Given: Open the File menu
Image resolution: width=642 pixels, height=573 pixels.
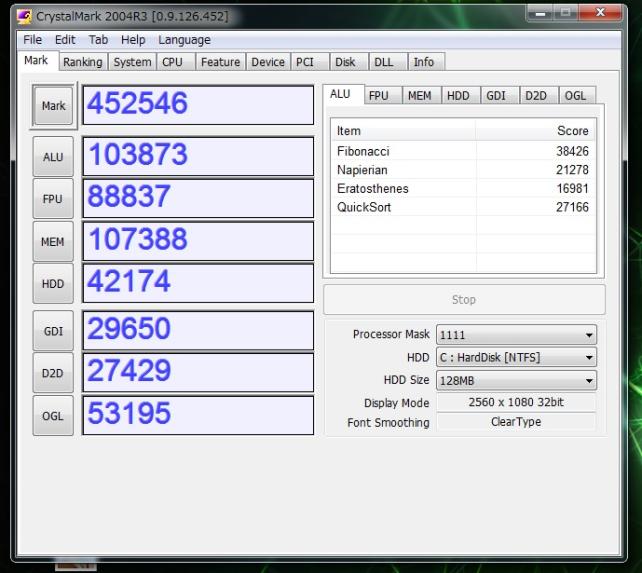Looking at the screenshot, I should 33,40.
